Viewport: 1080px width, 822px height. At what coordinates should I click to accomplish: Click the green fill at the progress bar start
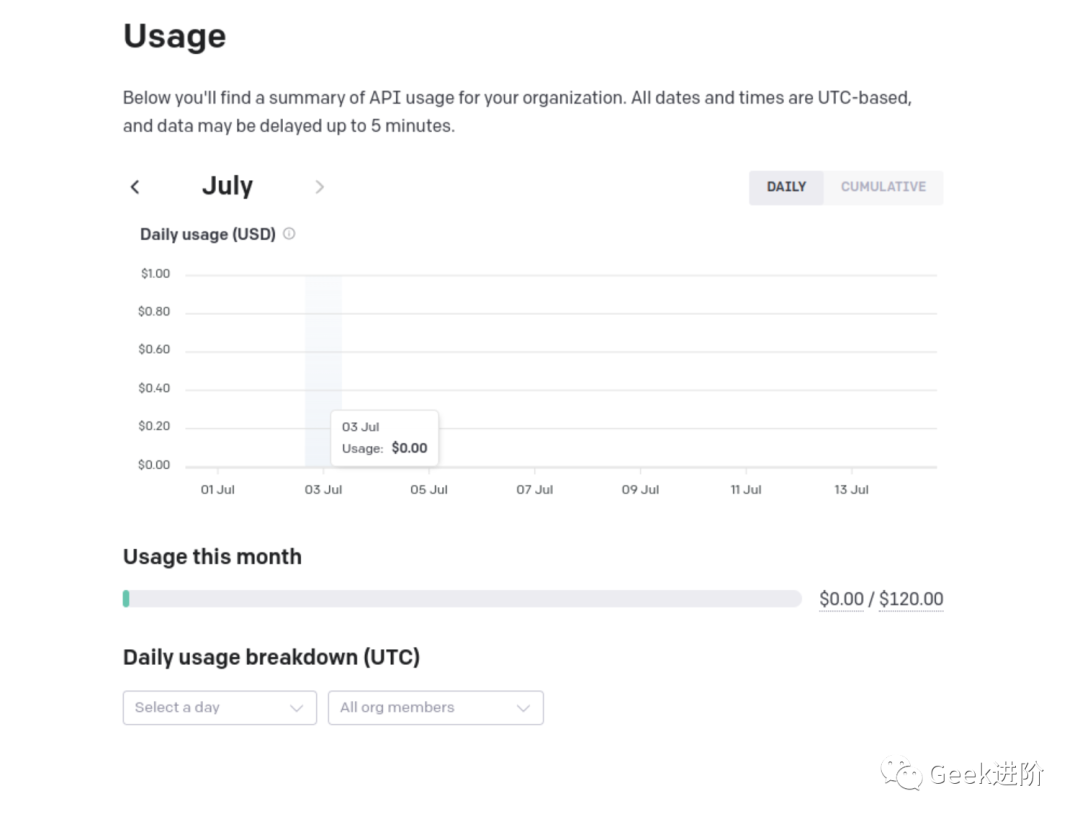126,599
